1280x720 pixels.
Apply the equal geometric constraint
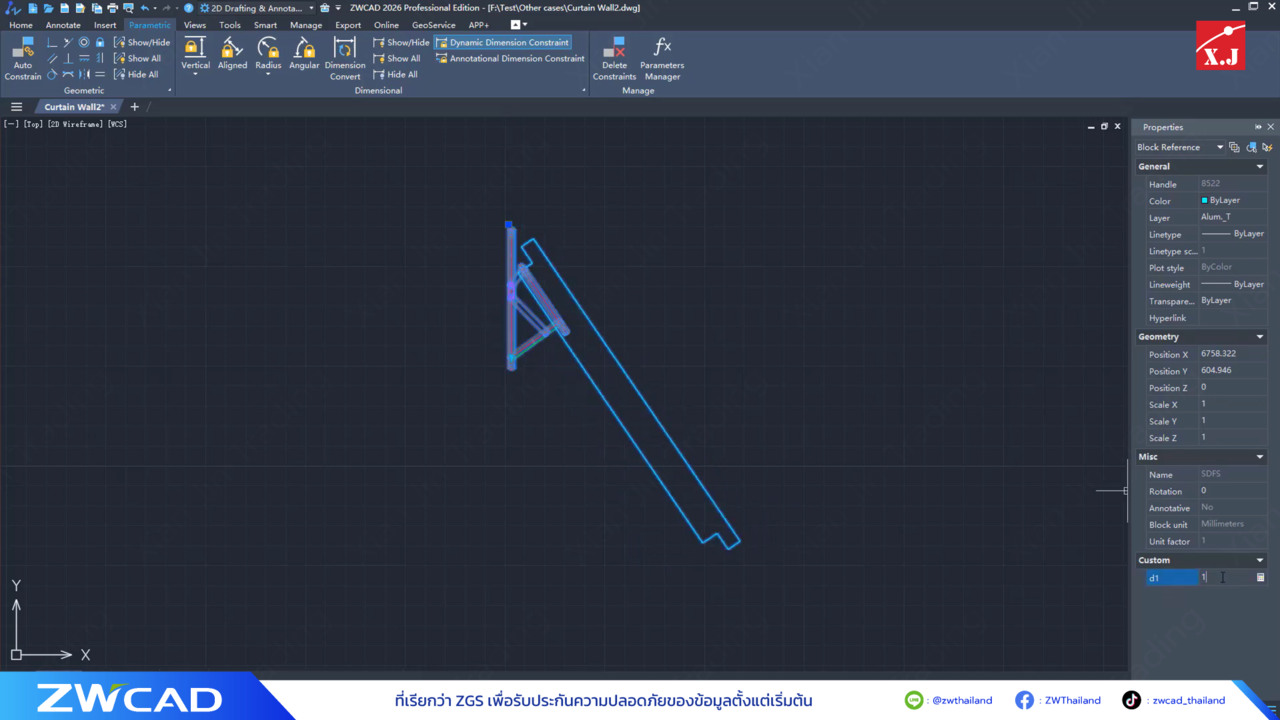pos(100,74)
